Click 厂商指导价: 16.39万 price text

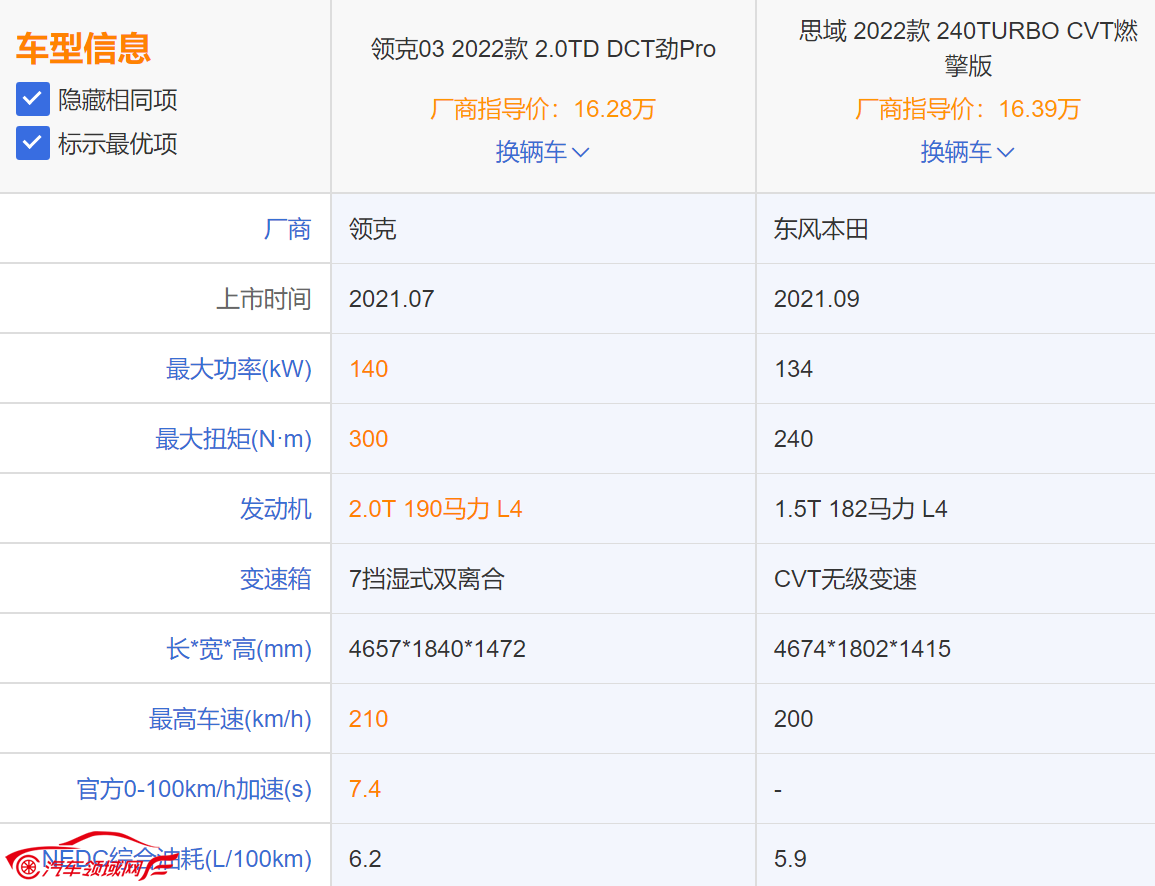(968, 109)
